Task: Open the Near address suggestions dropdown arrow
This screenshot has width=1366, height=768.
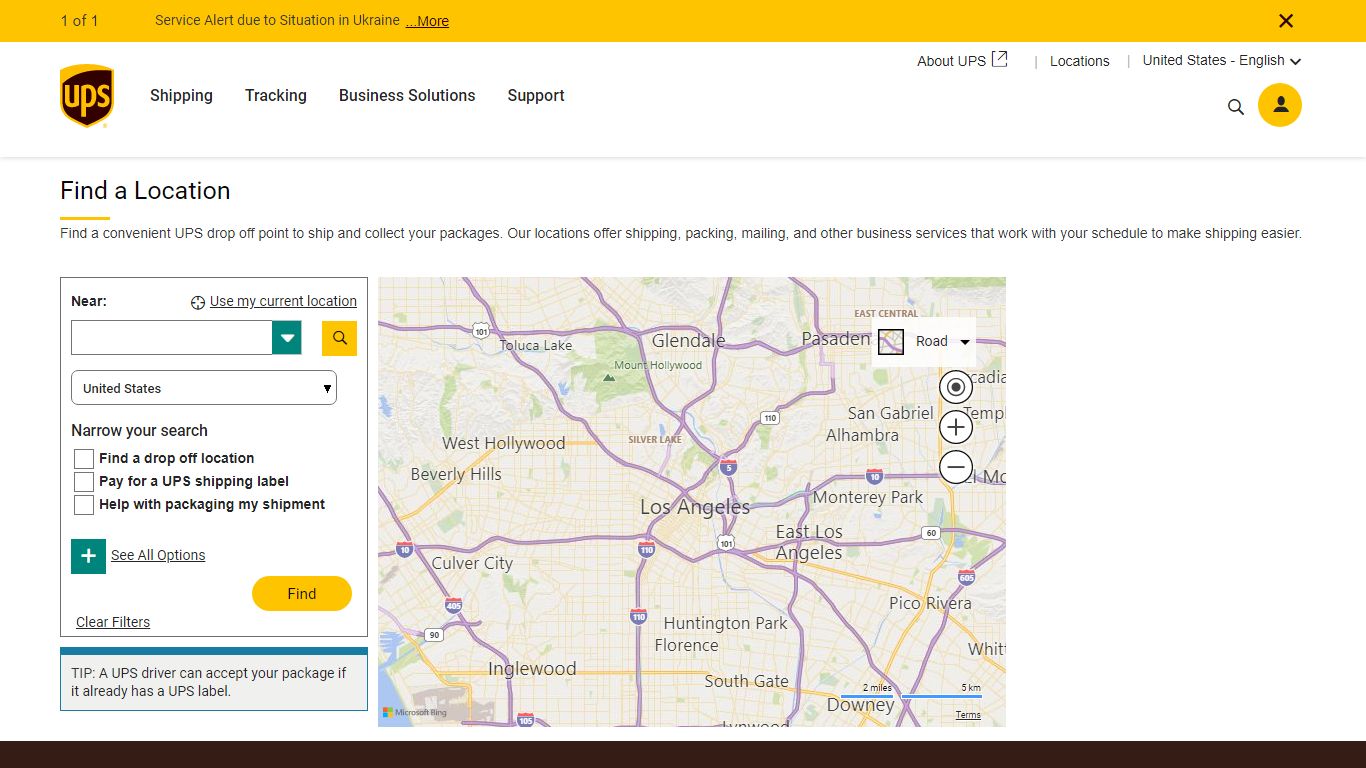Action: point(287,338)
